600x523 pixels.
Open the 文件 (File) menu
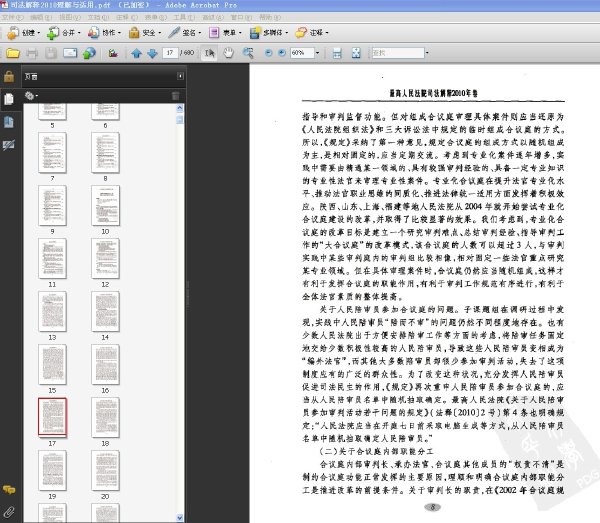(x=12, y=17)
